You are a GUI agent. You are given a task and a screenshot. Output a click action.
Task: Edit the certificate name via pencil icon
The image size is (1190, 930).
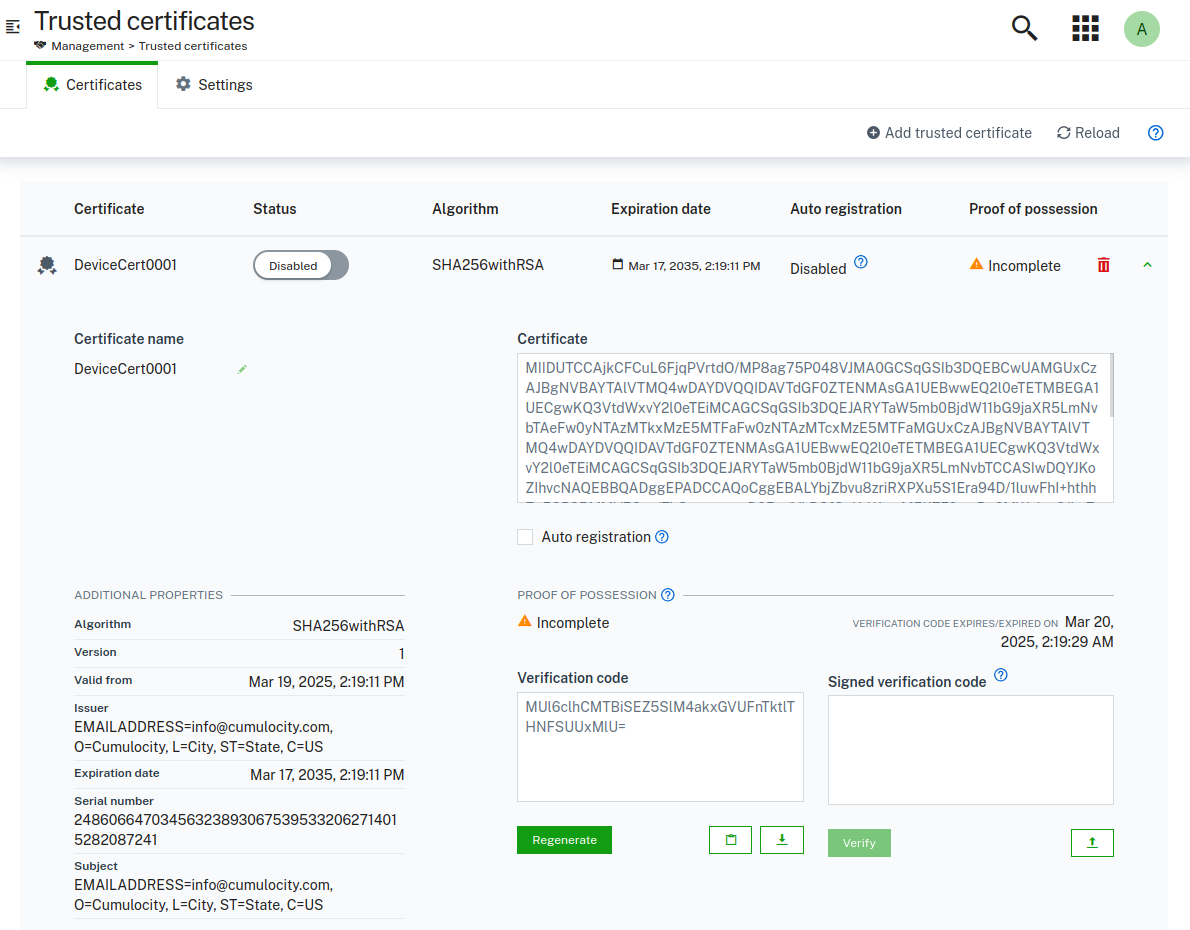click(x=241, y=369)
